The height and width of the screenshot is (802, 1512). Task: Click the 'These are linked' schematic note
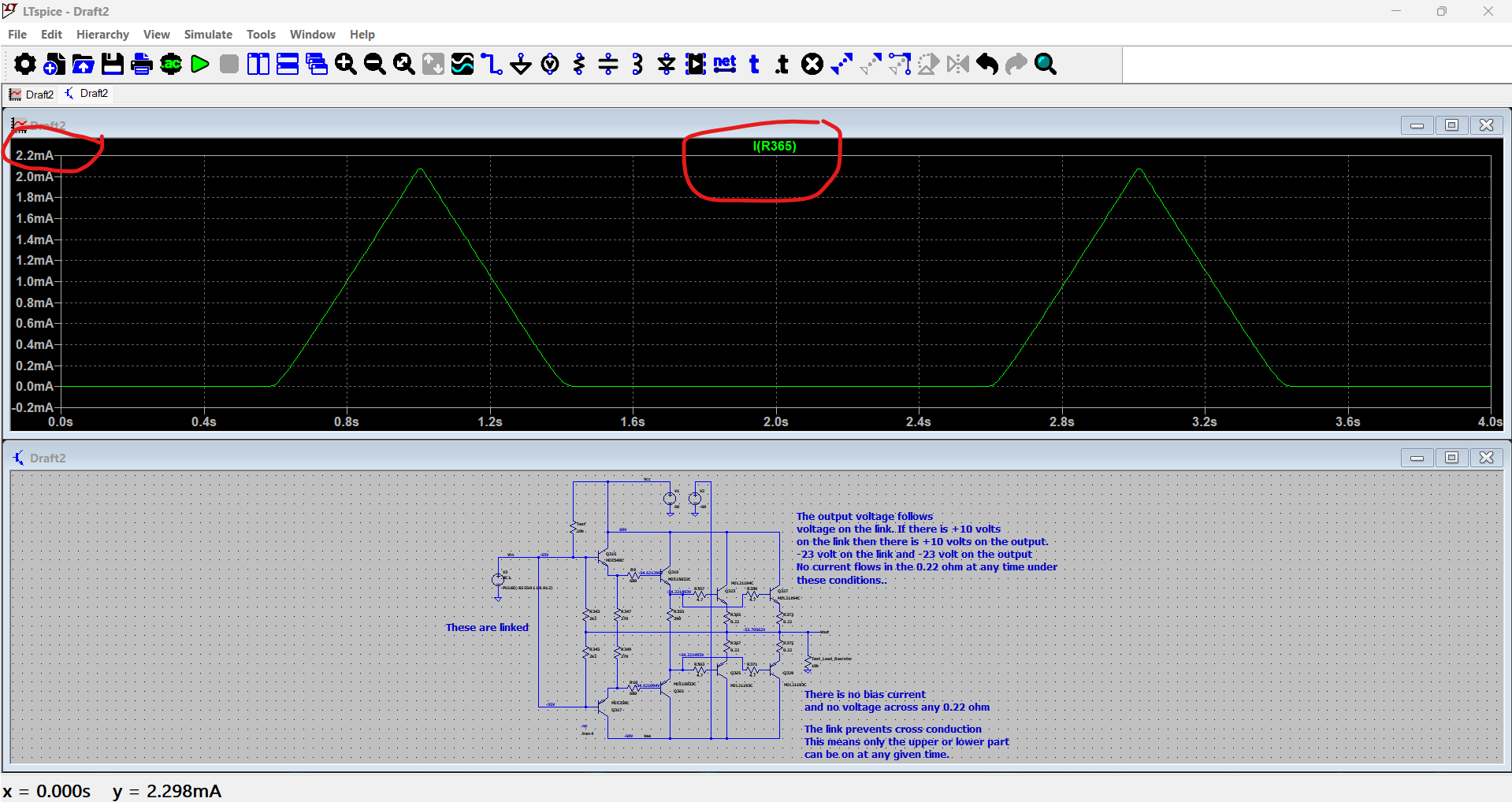pyautogui.click(x=487, y=627)
